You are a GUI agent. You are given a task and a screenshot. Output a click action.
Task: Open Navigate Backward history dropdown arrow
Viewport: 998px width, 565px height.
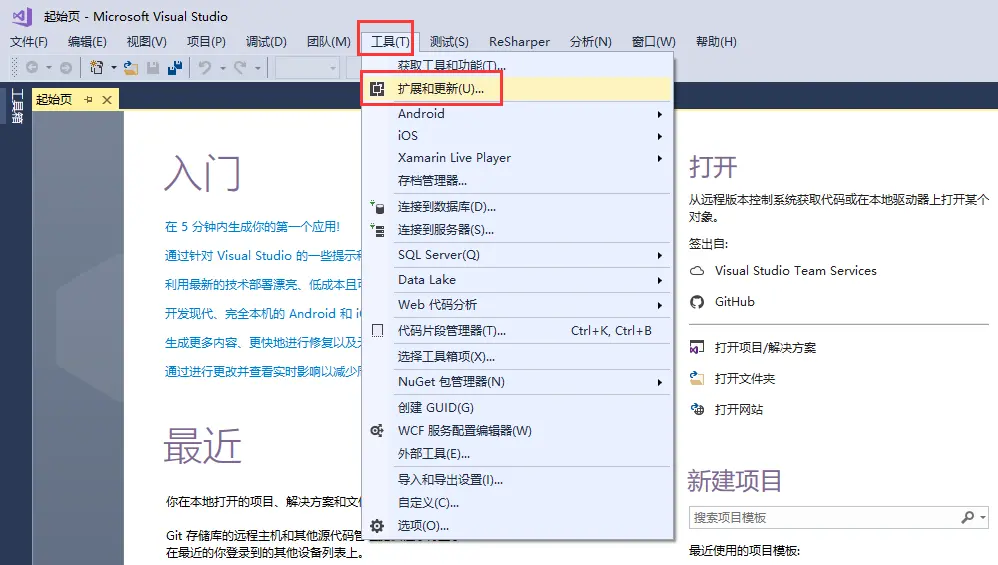(x=48, y=67)
